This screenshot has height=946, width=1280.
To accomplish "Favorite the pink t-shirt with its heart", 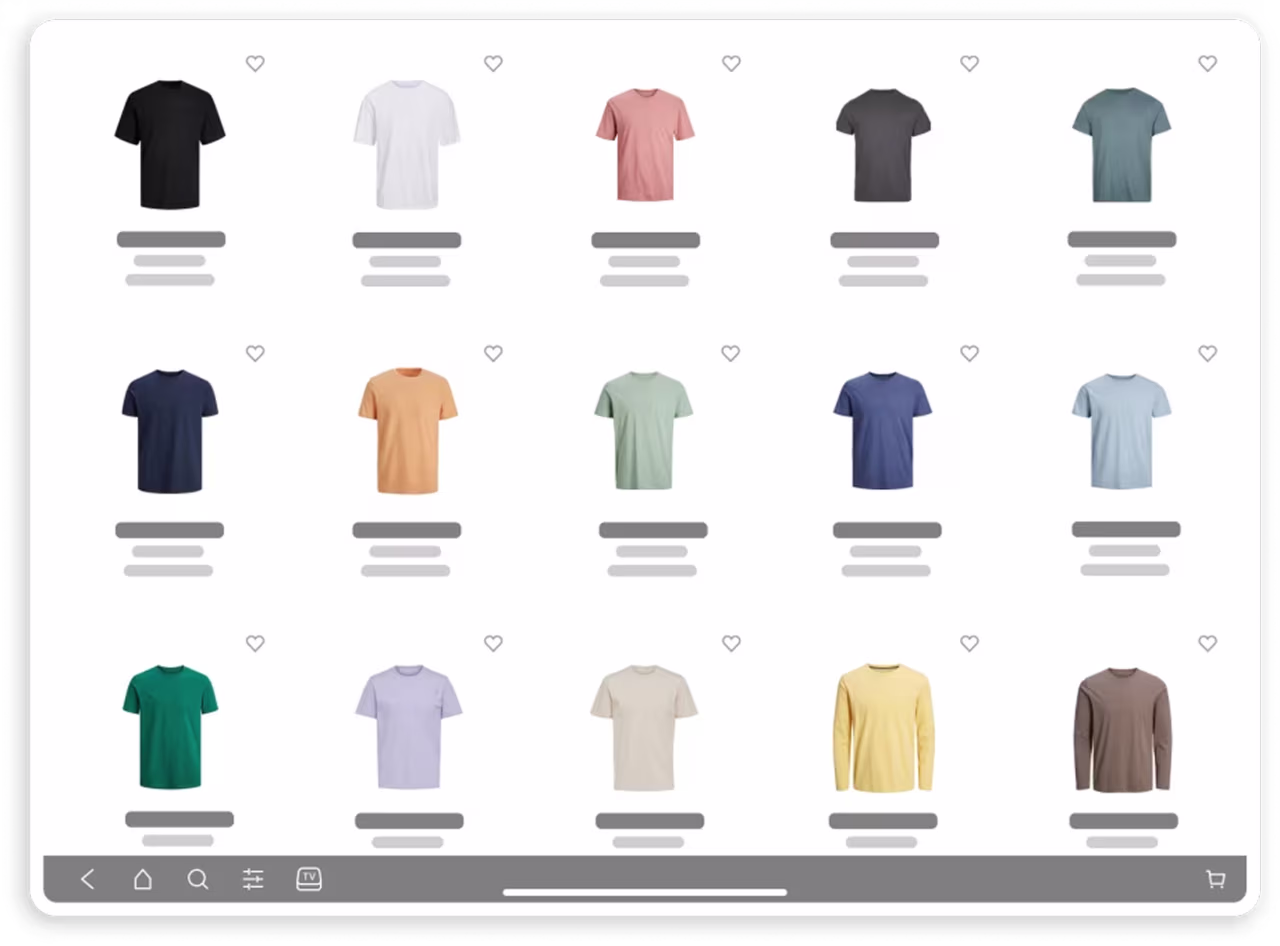I will (731, 63).
